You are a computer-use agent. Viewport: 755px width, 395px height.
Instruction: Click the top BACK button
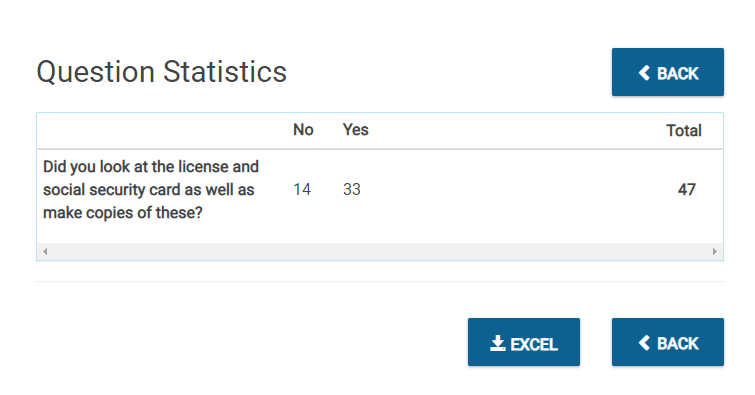tap(667, 72)
